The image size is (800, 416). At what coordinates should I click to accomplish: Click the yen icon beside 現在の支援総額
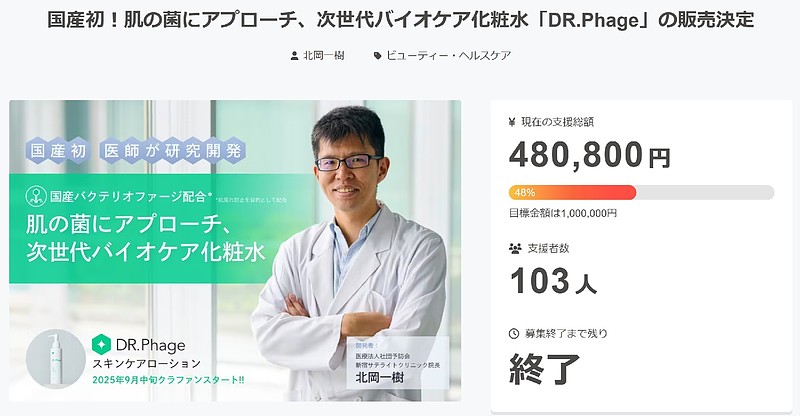(513, 122)
